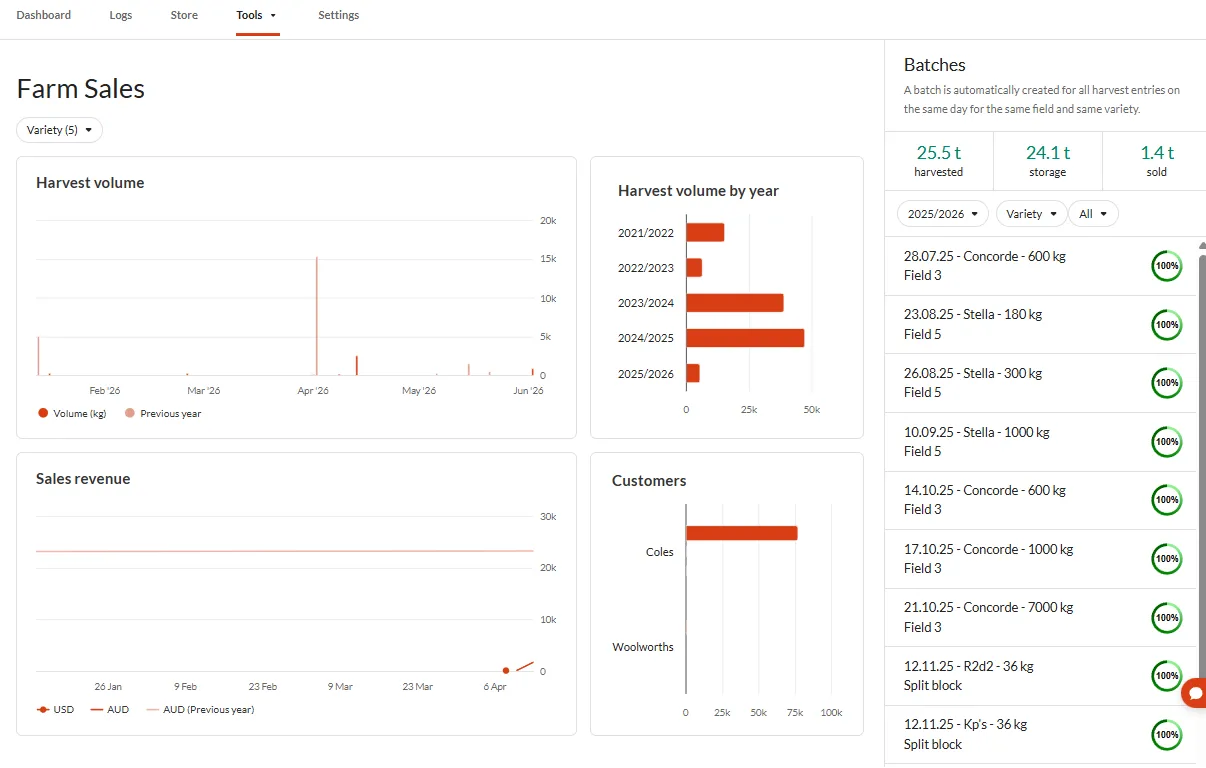Image resolution: width=1206 pixels, height=768 pixels.
Task: Open batch 14.10.25 Concorde 600 kg
Action: coord(1040,500)
